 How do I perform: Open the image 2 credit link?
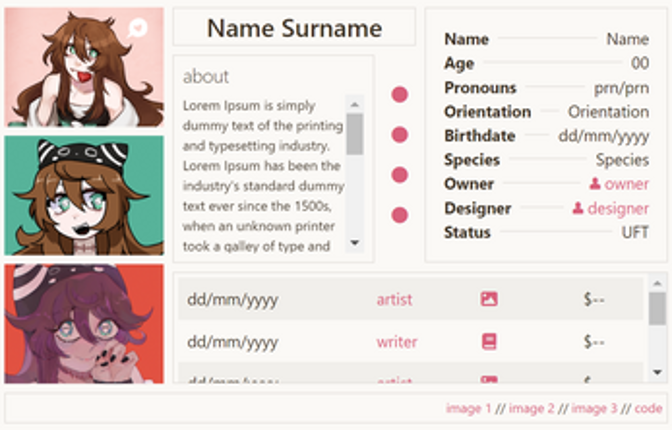click(531, 409)
